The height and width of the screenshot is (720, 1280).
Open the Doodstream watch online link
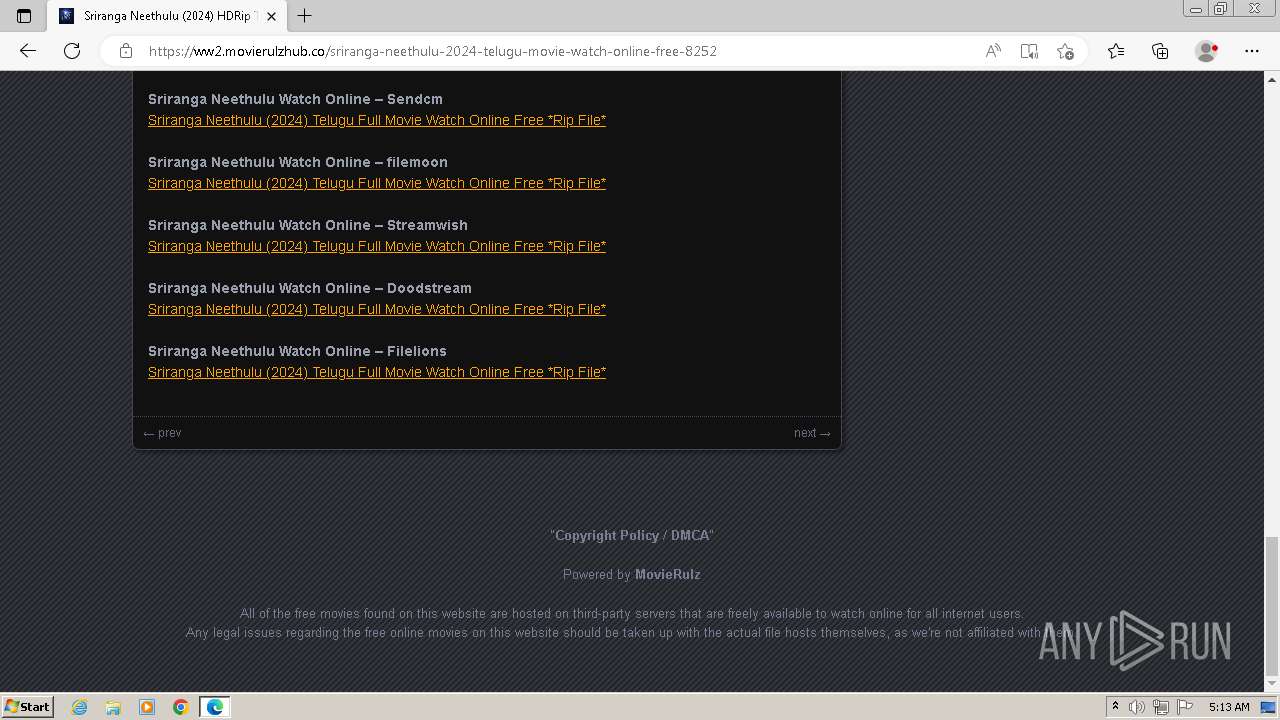point(377,309)
